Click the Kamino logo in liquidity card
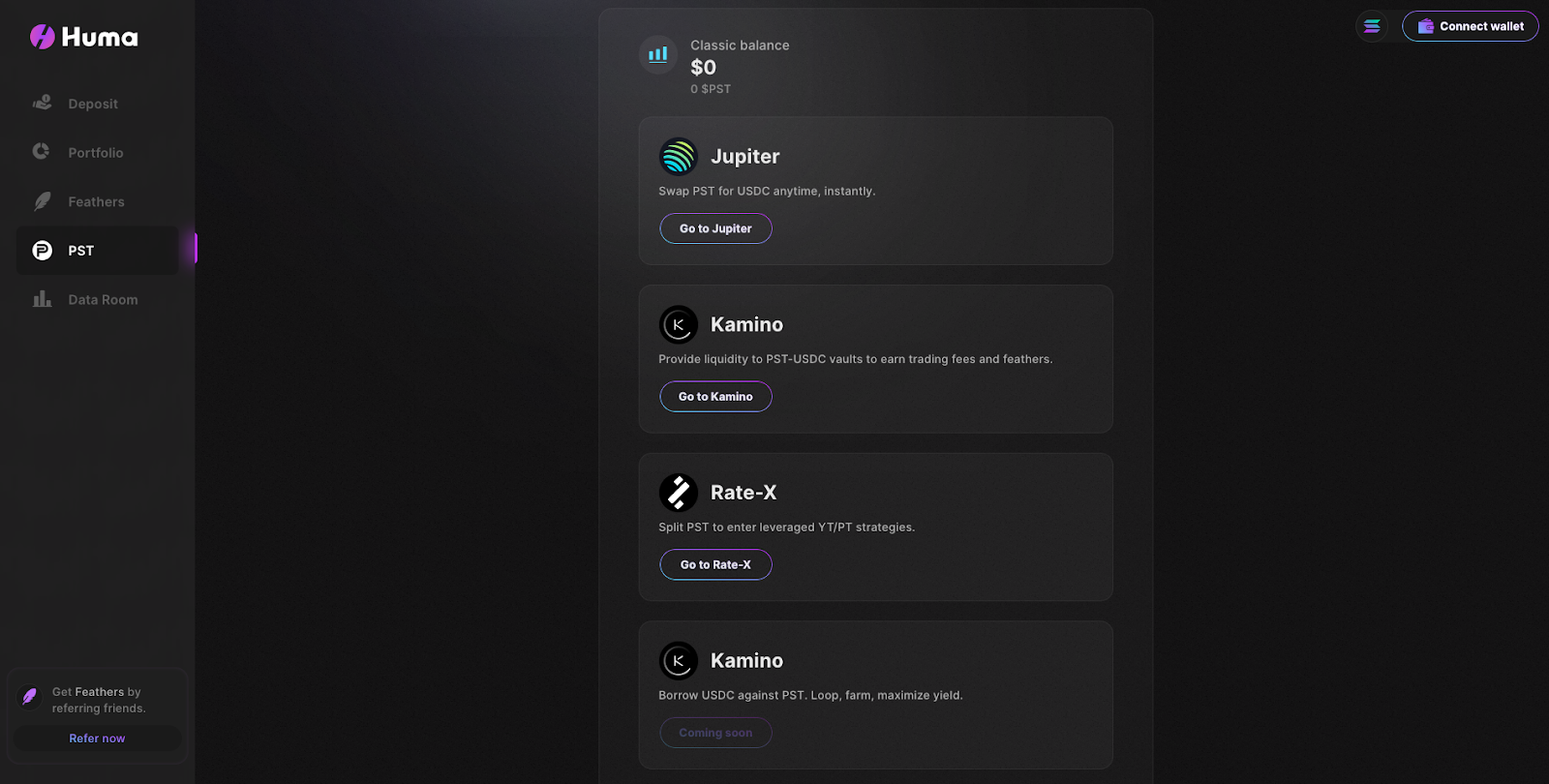 coord(678,324)
